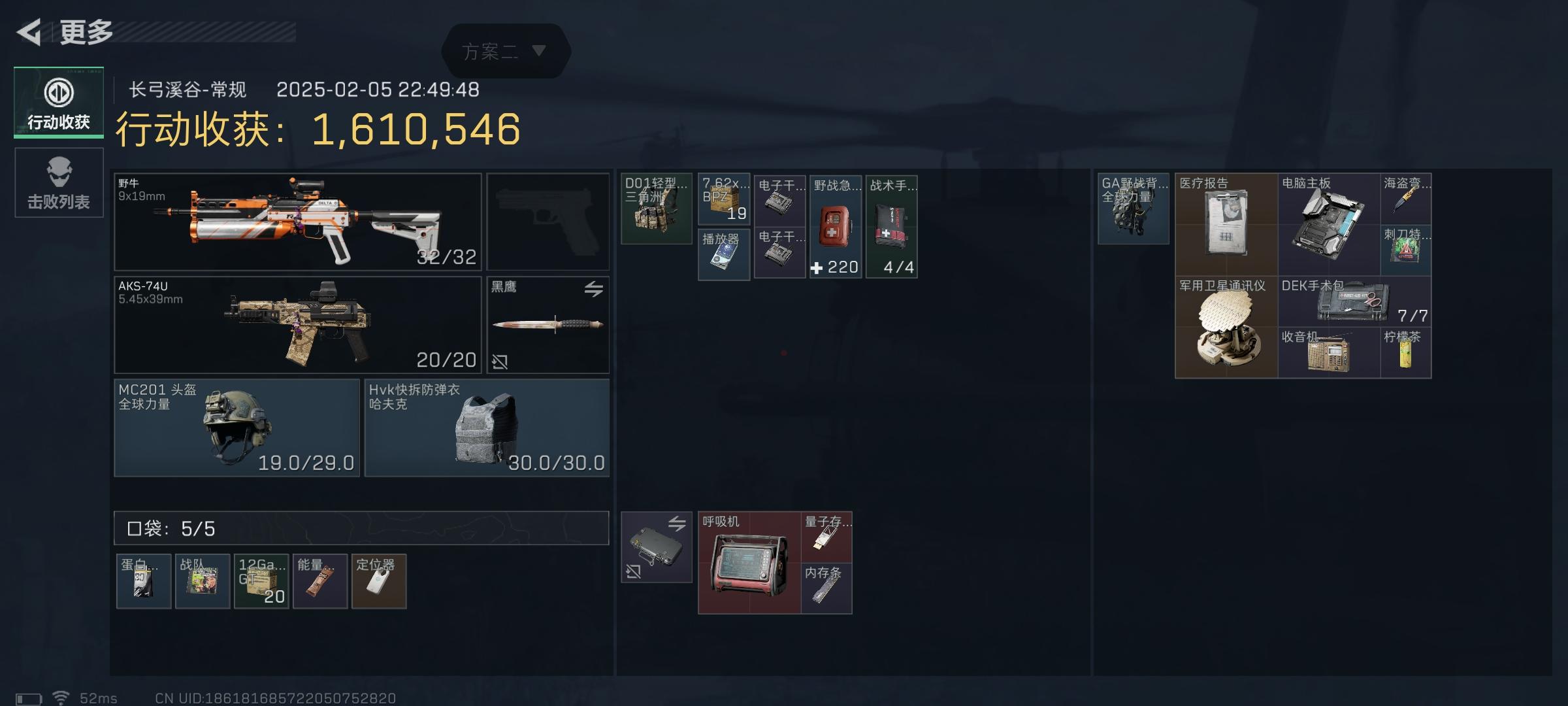The height and width of the screenshot is (706, 1568).
Task: Toggle swap arrows on the safe box slot
Action: click(x=677, y=523)
